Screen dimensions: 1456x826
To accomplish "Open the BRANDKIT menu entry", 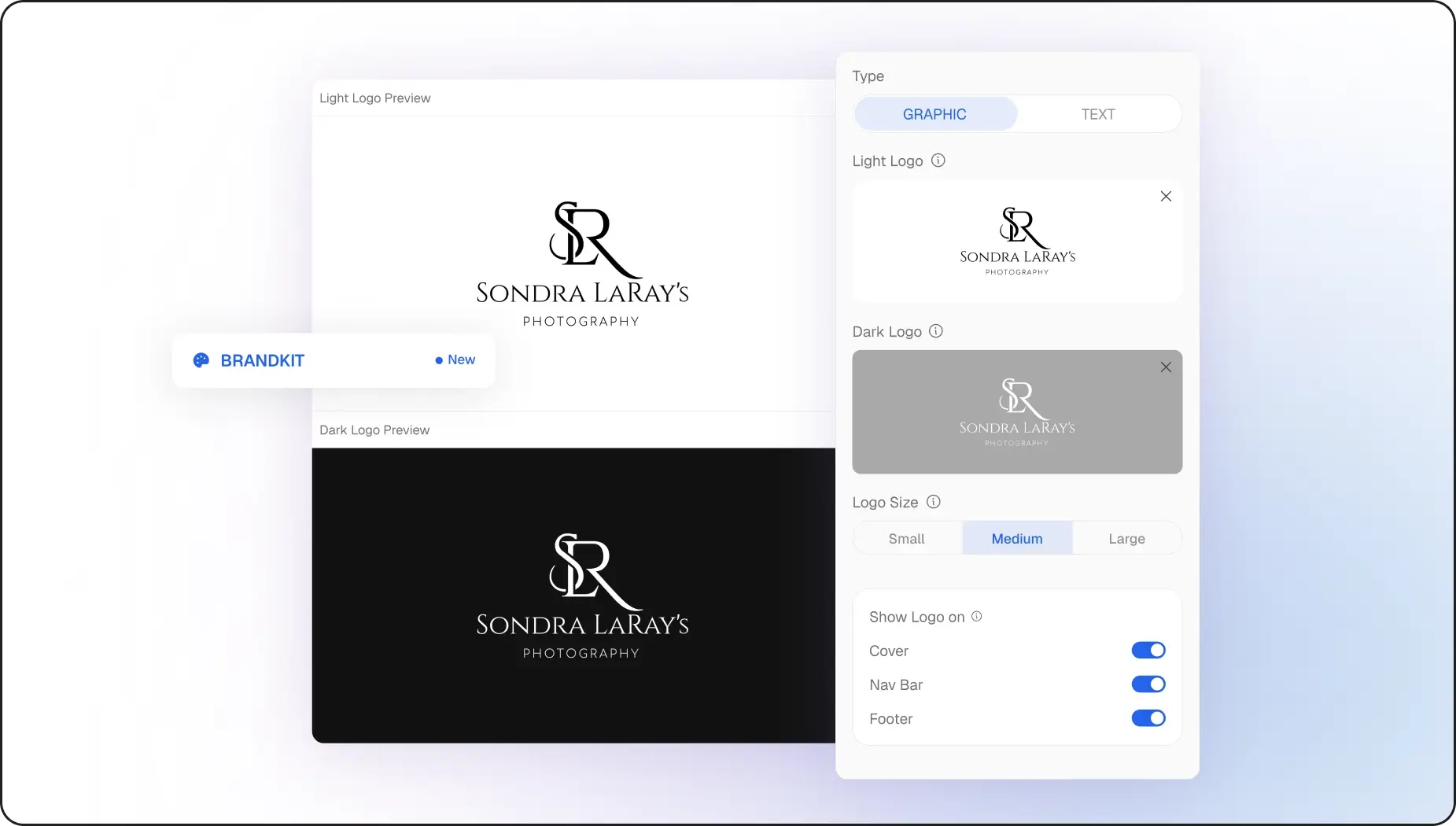I will click(334, 360).
